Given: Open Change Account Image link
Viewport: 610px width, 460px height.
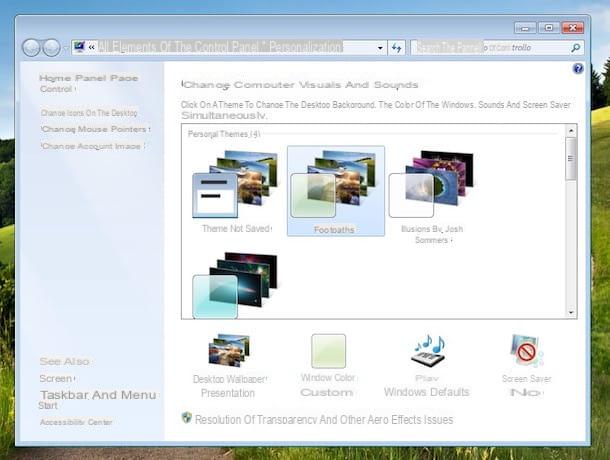Looking at the screenshot, I should coord(93,146).
